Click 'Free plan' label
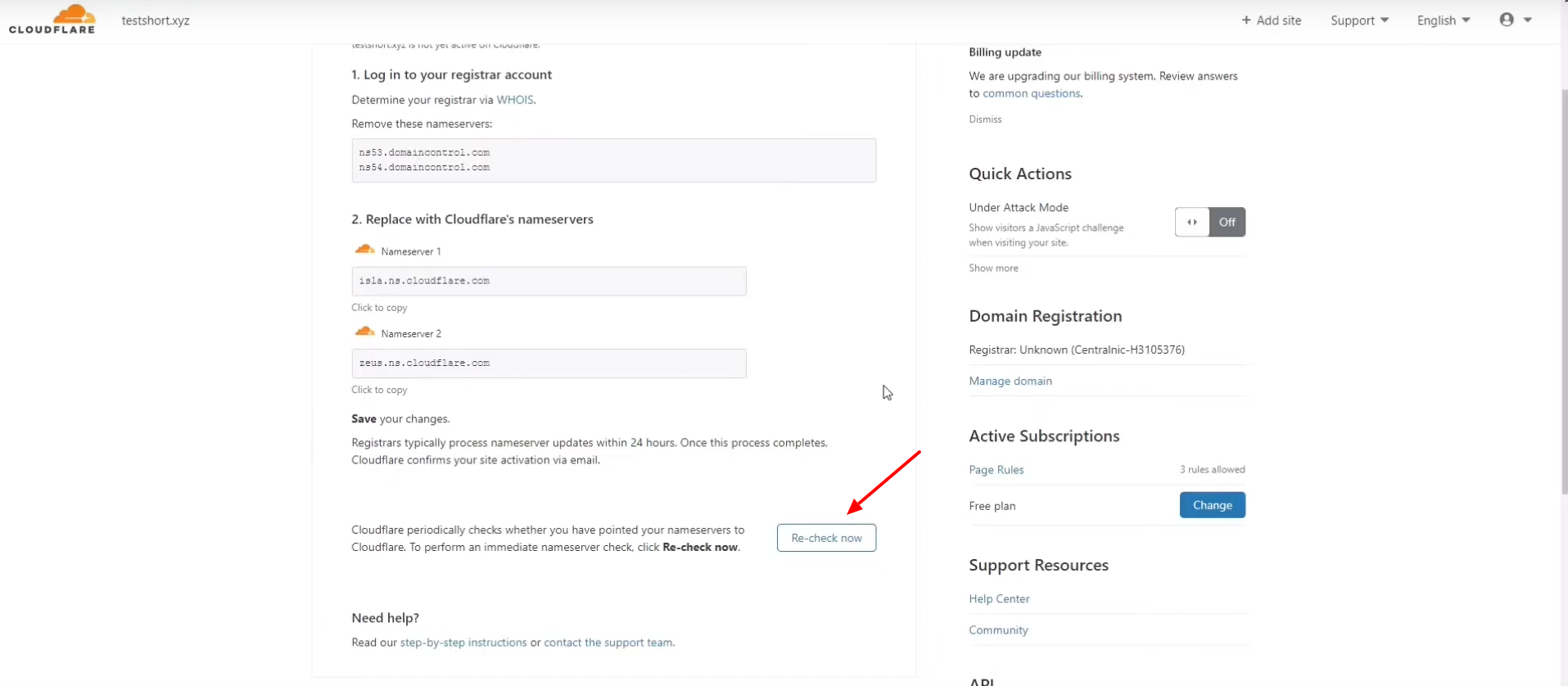 992,506
